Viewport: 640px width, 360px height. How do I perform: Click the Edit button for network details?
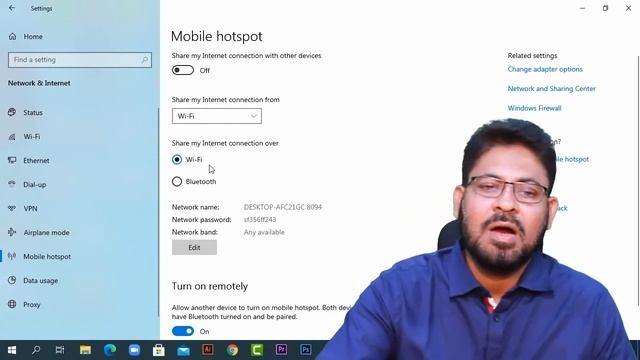[194, 247]
